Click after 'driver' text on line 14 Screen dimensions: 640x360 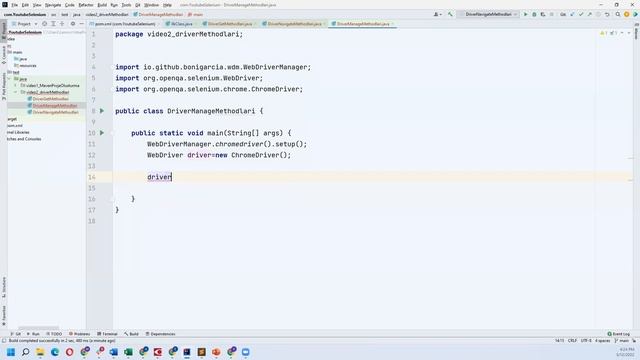coord(172,177)
